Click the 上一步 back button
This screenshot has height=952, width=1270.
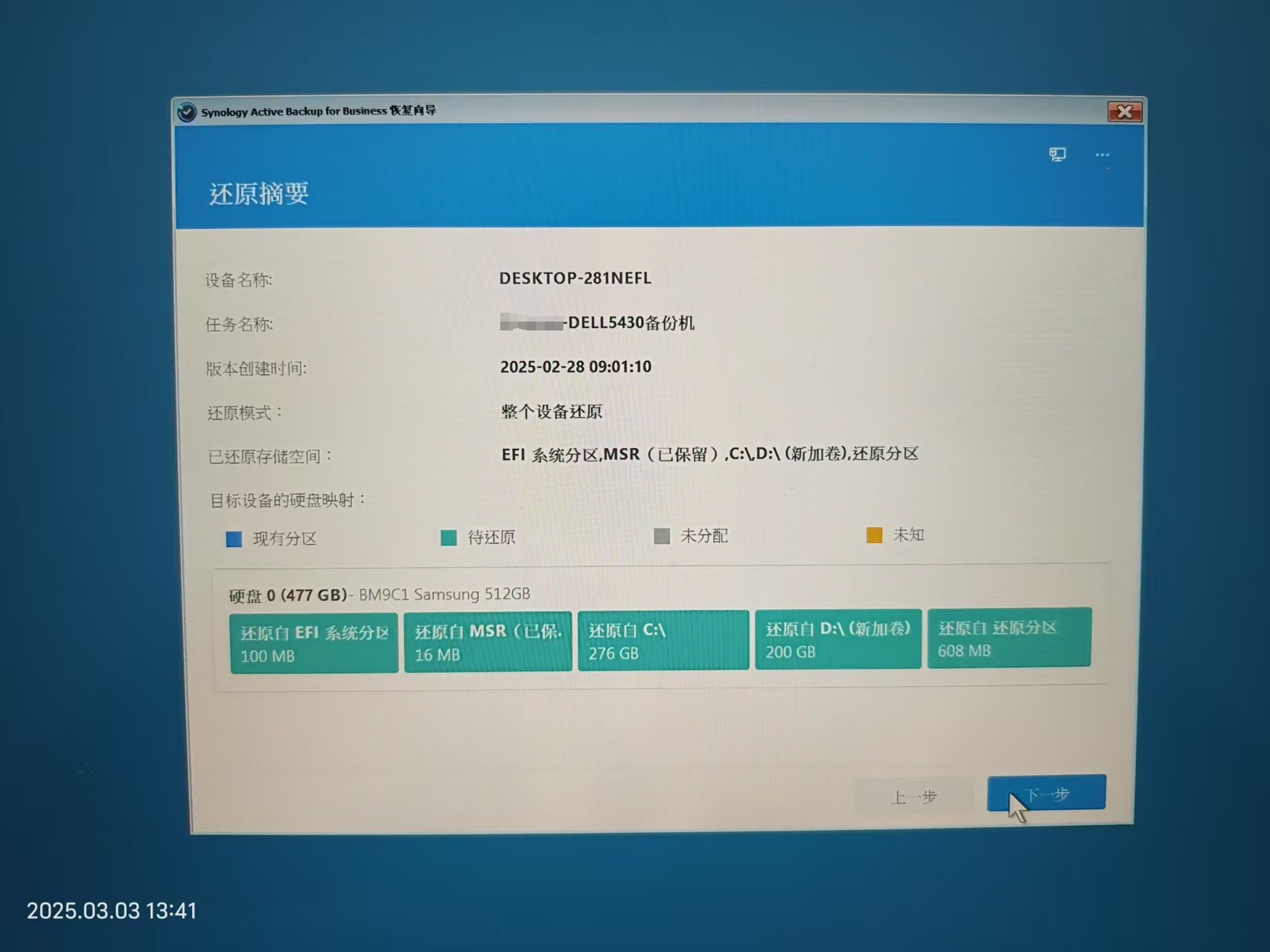pyautogui.click(x=913, y=796)
